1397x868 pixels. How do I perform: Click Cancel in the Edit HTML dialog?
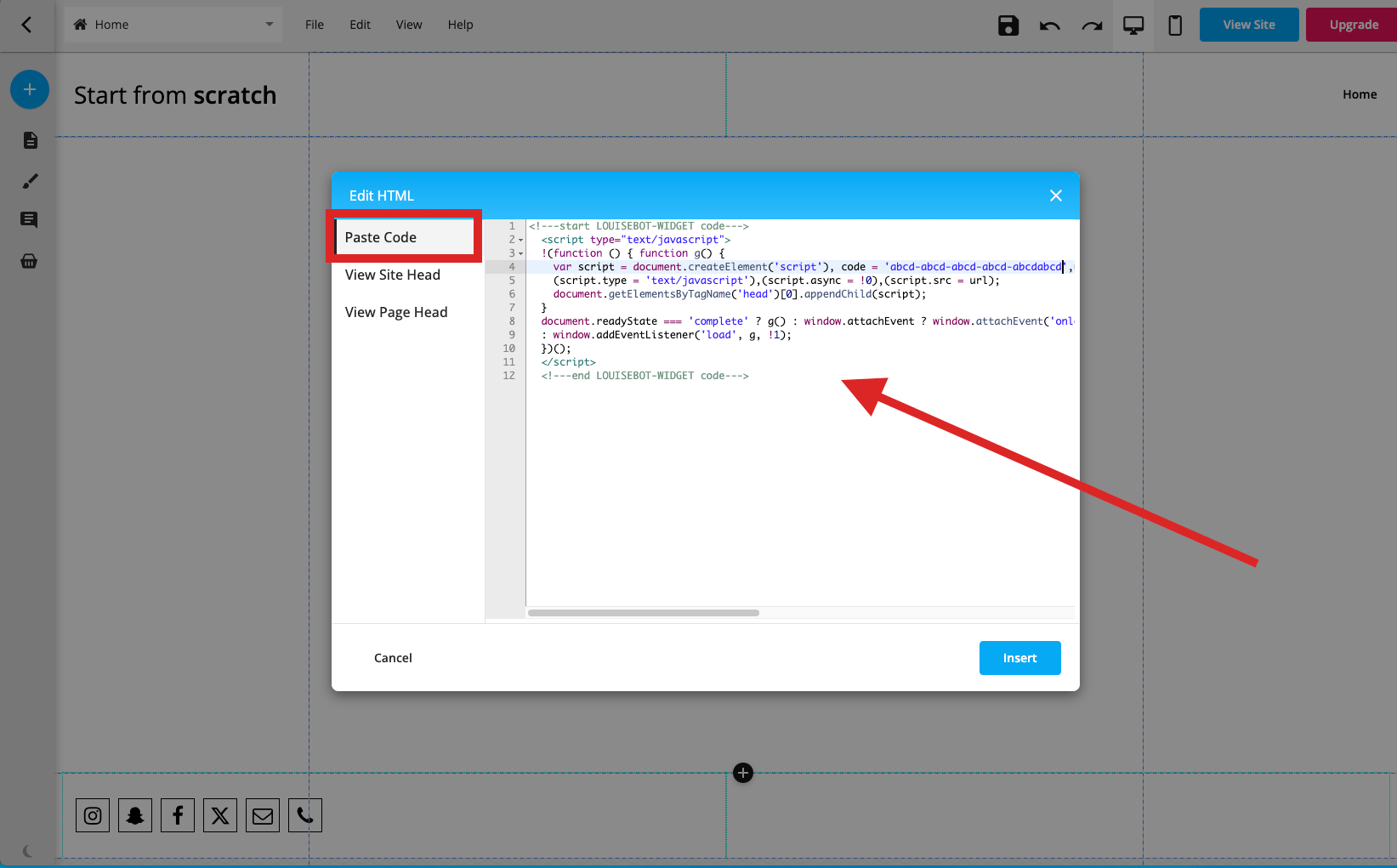[x=393, y=658]
